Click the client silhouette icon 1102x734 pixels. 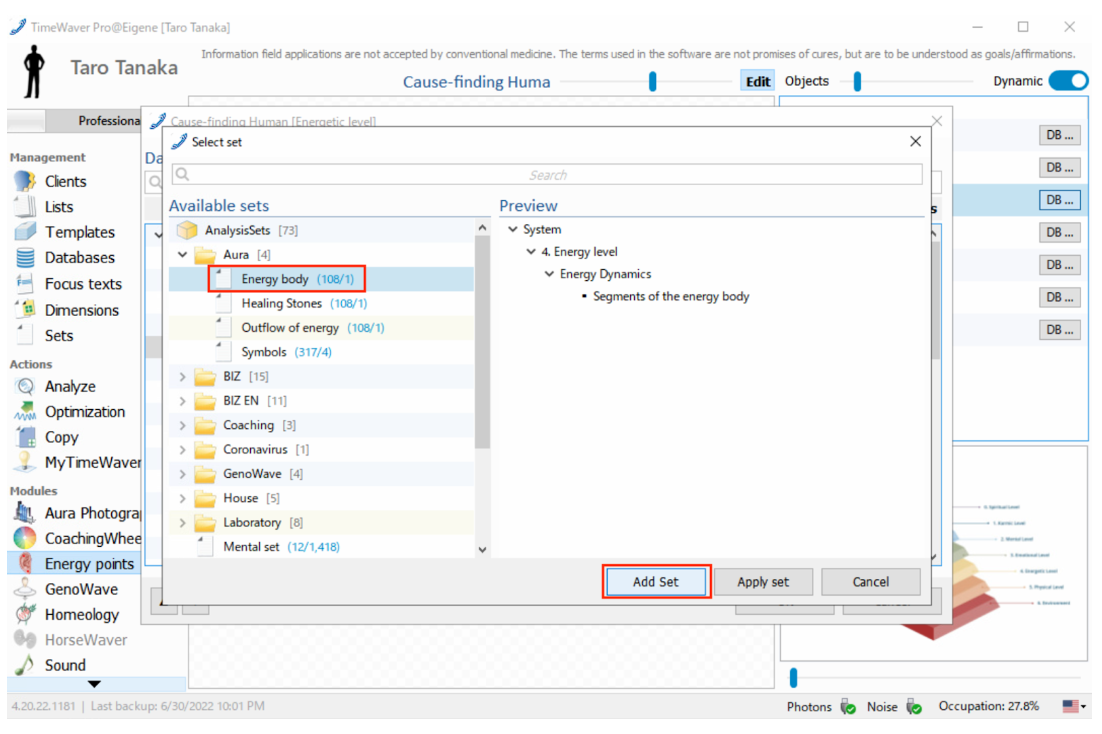click(33, 71)
